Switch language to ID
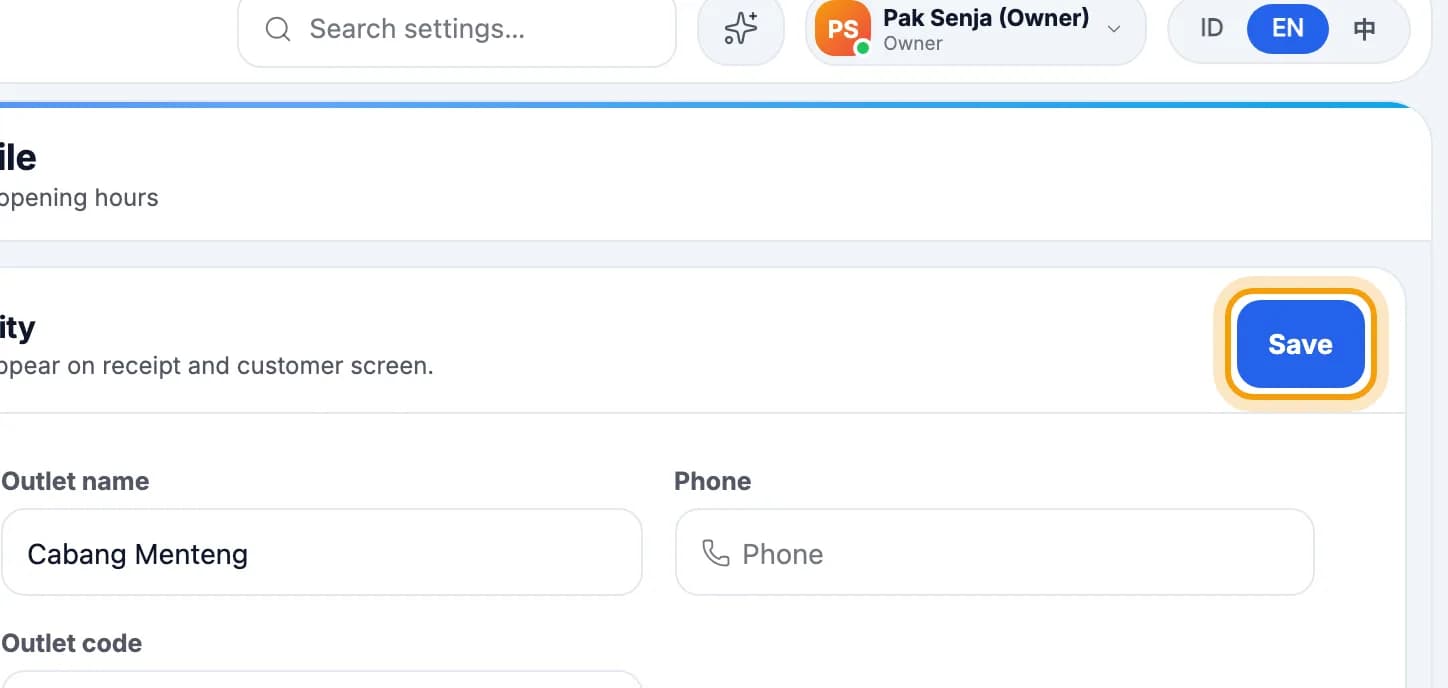The width and height of the screenshot is (1448, 688). 1211,29
